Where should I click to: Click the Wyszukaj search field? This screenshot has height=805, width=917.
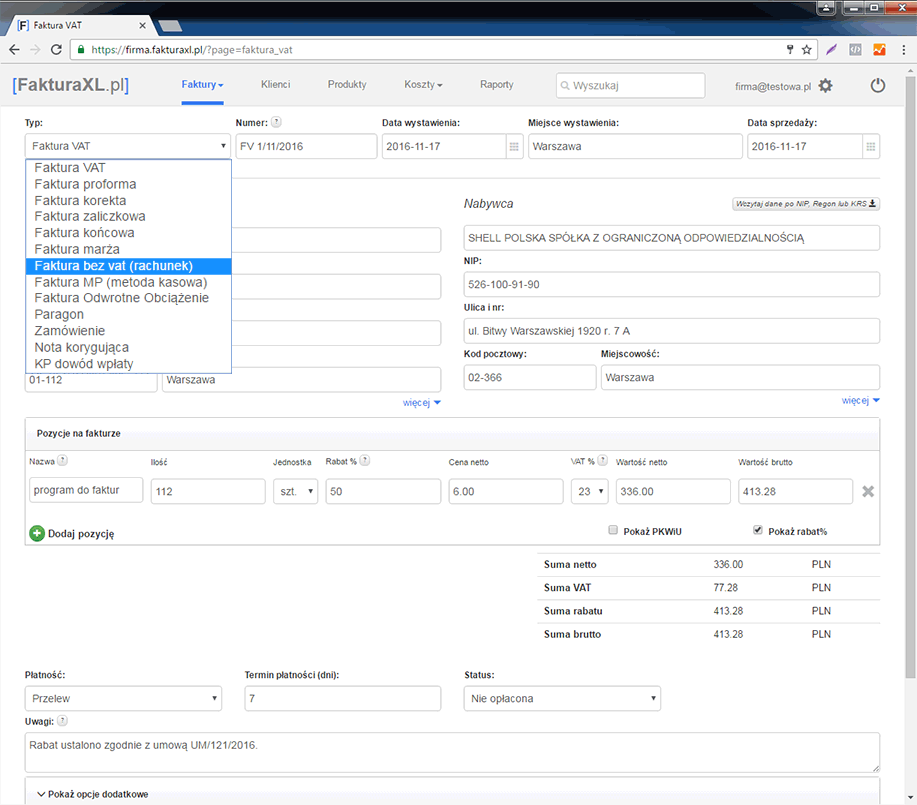pyautogui.click(x=630, y=86)
